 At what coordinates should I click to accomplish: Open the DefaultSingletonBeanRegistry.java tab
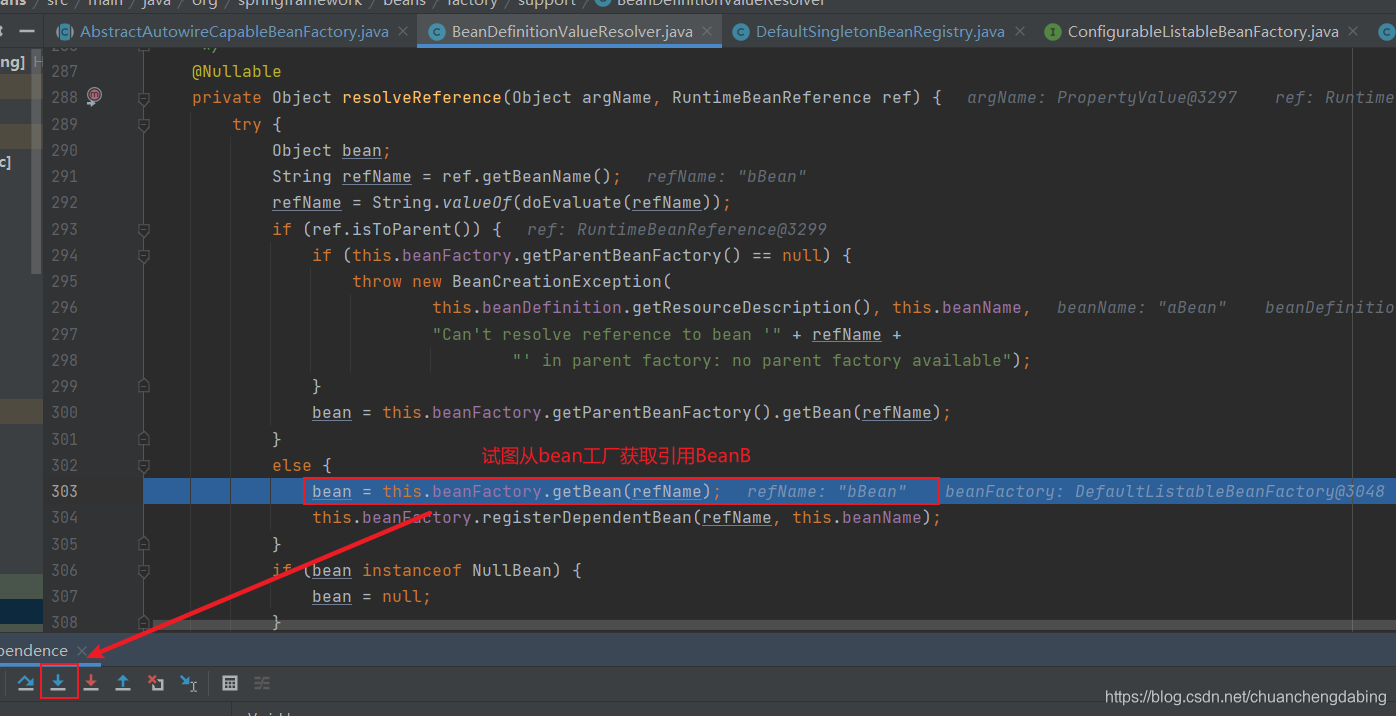(880, 32)
